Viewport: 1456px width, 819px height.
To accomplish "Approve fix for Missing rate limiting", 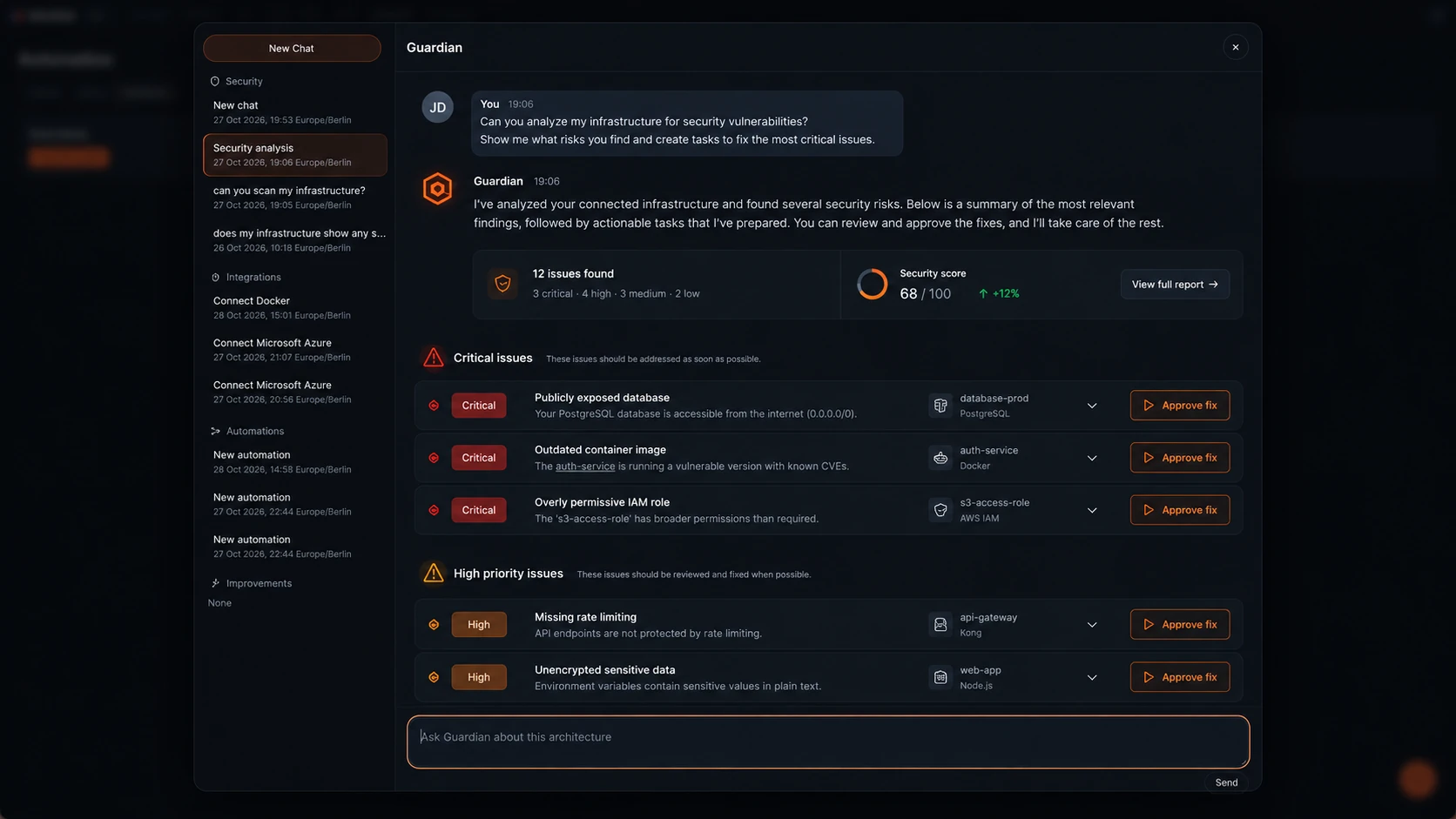I will pos(1180,624).
